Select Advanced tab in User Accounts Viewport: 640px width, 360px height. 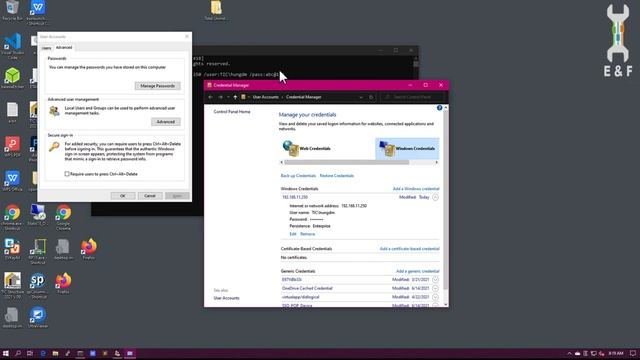click(64, 47)
